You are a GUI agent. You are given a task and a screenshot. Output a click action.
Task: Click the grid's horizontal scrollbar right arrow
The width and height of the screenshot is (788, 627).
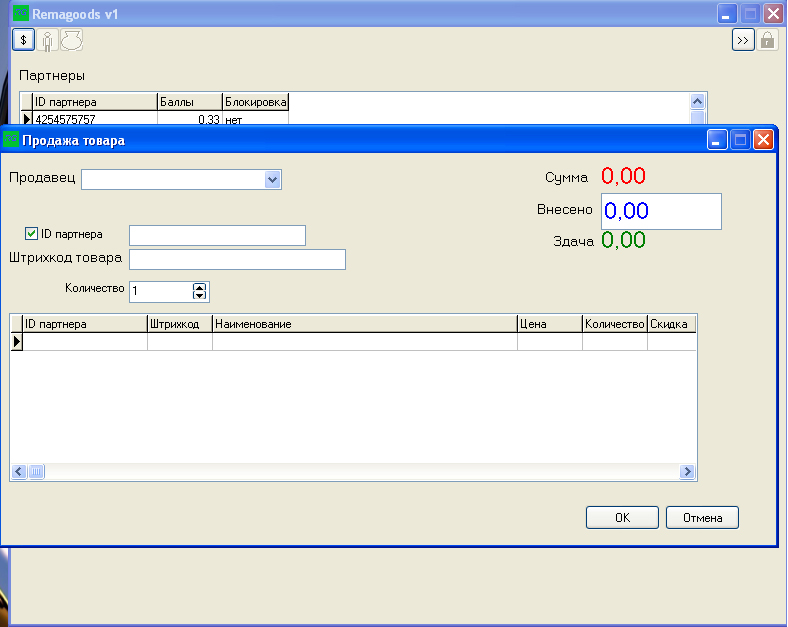pyautogui.click(x=687, y=472)
